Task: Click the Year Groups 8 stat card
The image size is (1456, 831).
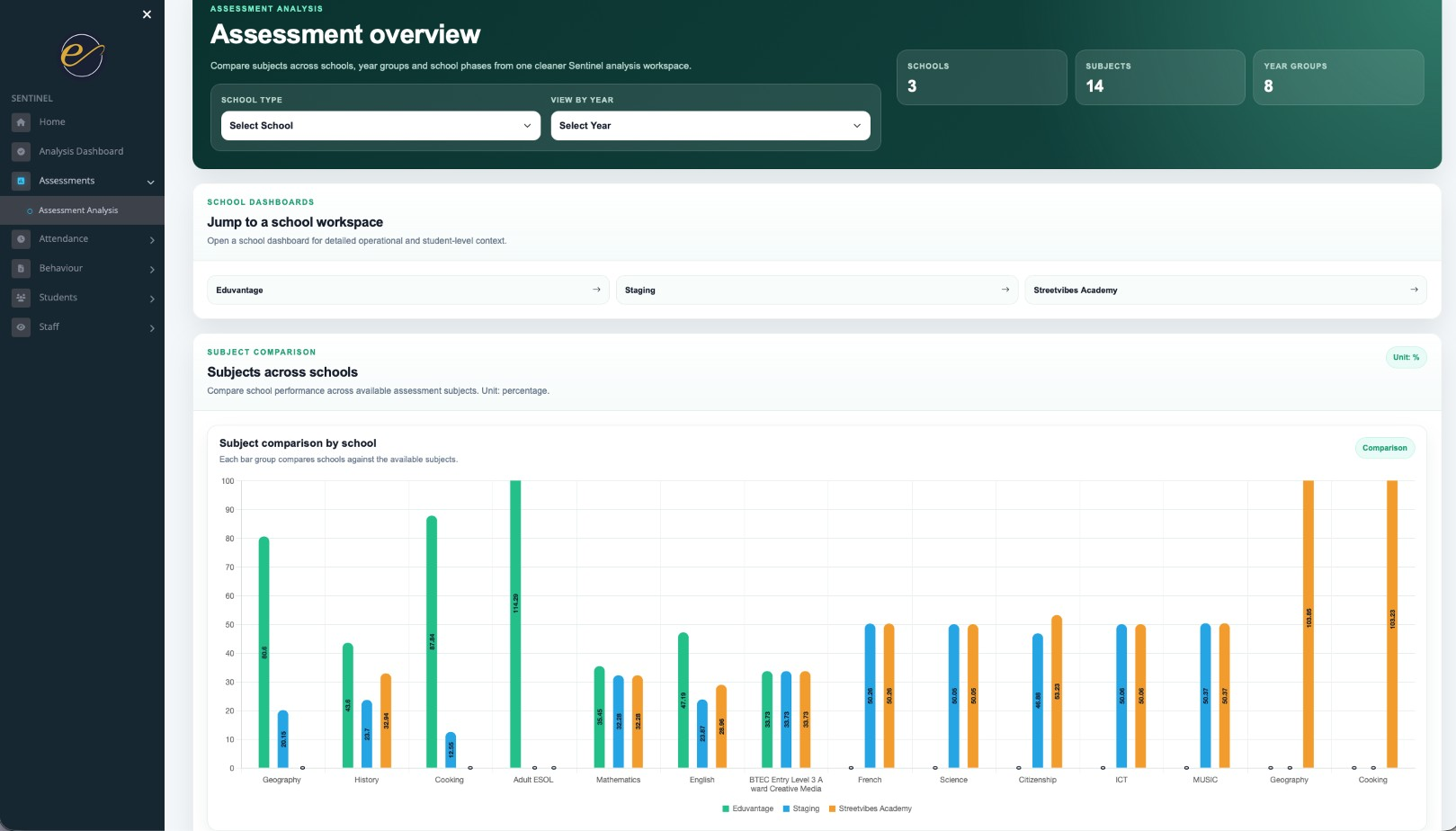Action: 1338,77
